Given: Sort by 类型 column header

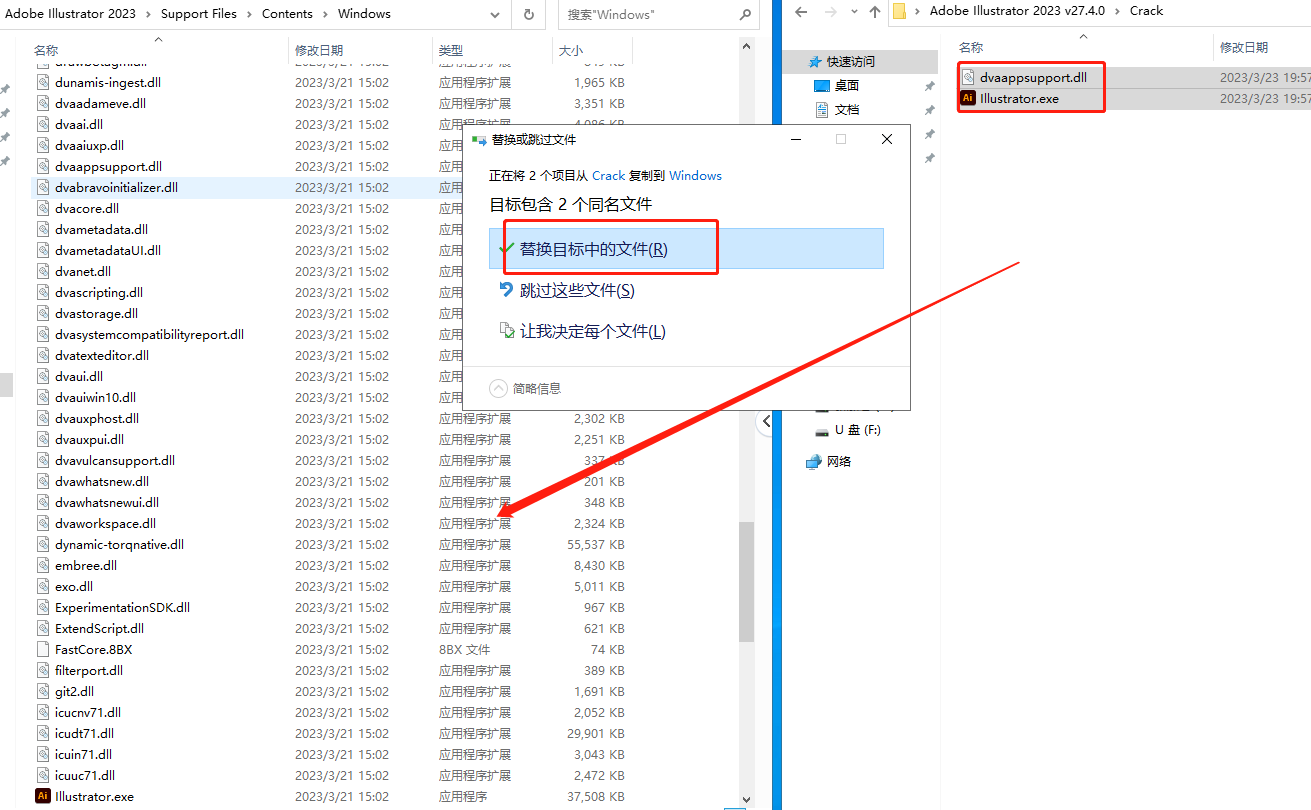Looking at the screenshot, I should click(x=451, y=50).
